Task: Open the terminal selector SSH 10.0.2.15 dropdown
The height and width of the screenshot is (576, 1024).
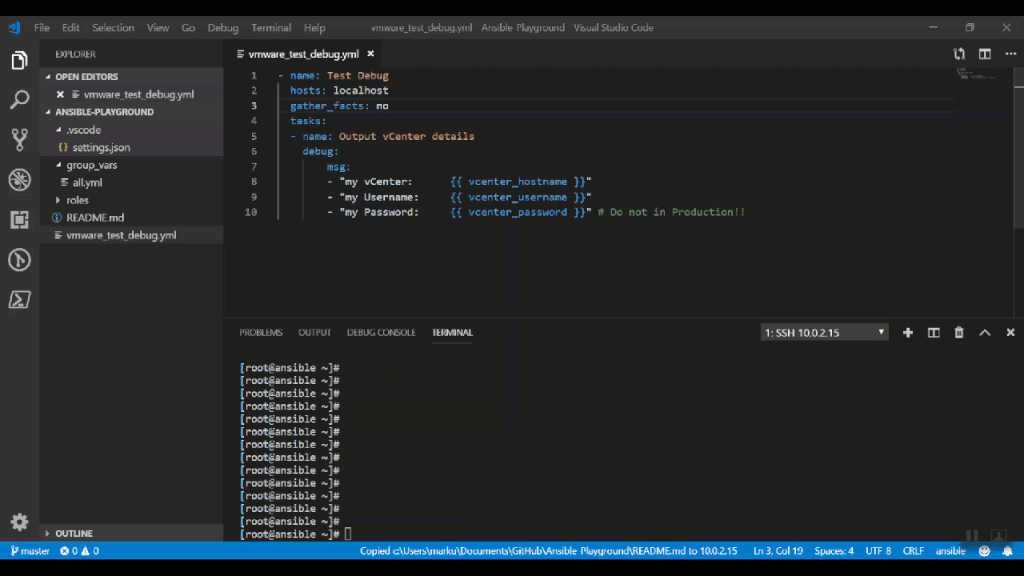Action: pyautogui.click(x=825, y=333)
